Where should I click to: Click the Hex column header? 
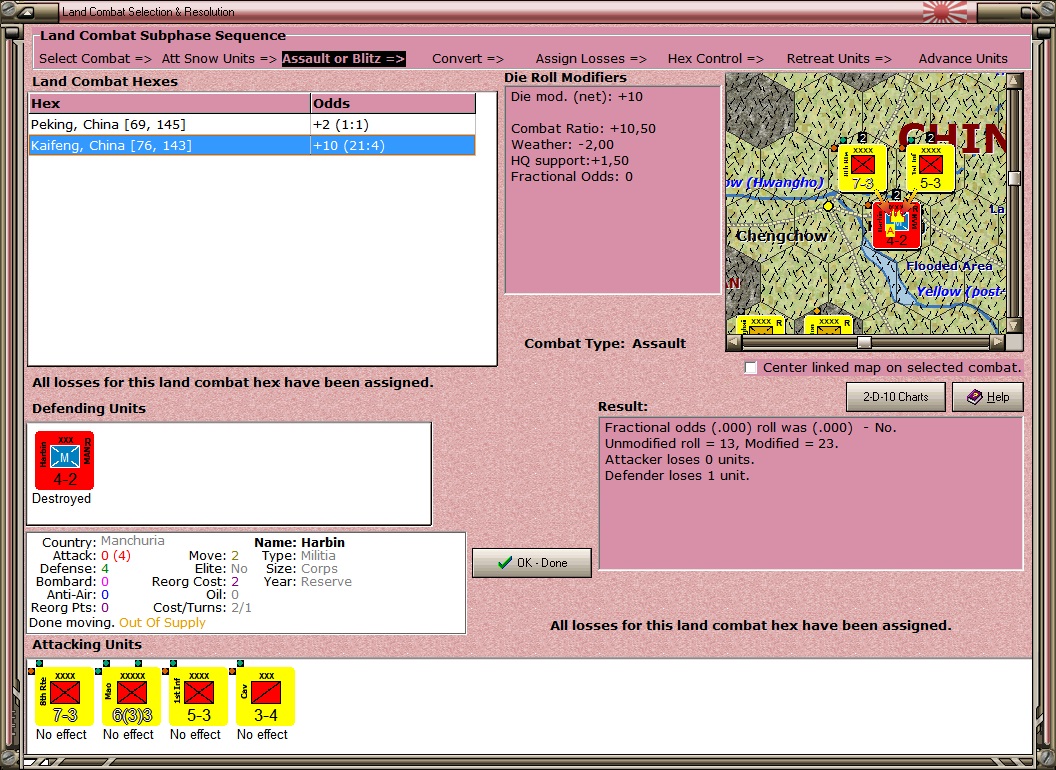click(169, 103)
